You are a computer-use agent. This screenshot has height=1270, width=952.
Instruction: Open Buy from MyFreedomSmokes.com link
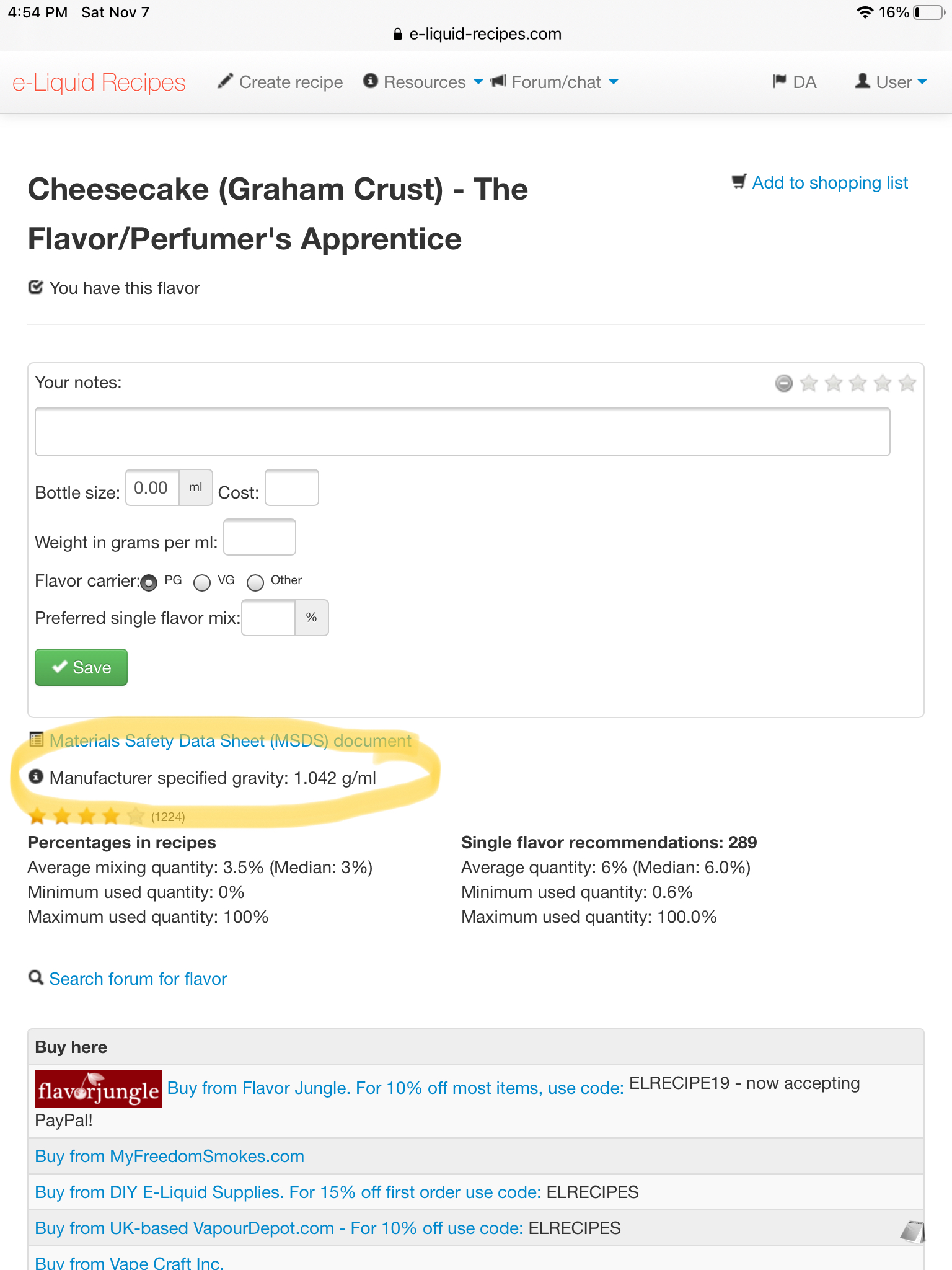(170, 1156)
